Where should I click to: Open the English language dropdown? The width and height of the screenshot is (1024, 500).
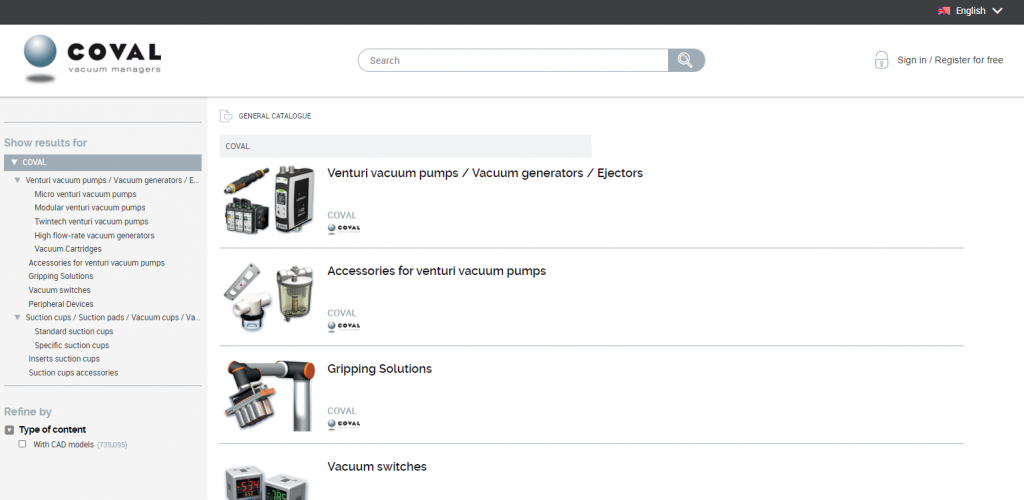(x=996, y=11)
